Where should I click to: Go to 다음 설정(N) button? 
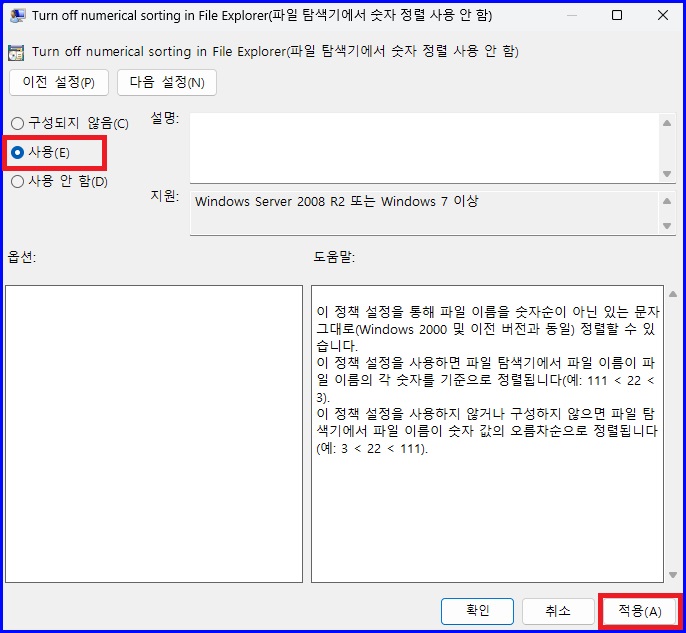click(x=167, y=82)
